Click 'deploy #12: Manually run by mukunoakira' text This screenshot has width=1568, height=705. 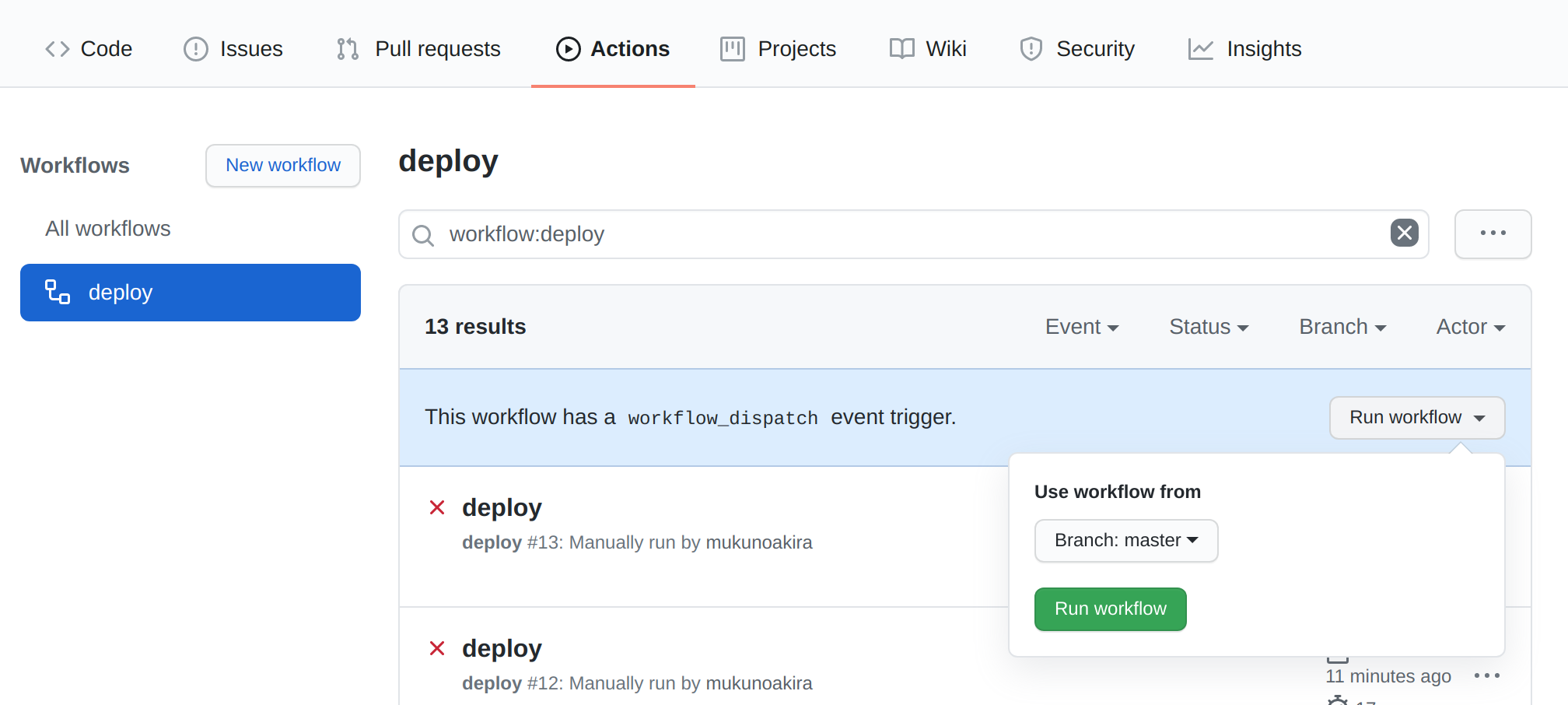coord(637,683)
